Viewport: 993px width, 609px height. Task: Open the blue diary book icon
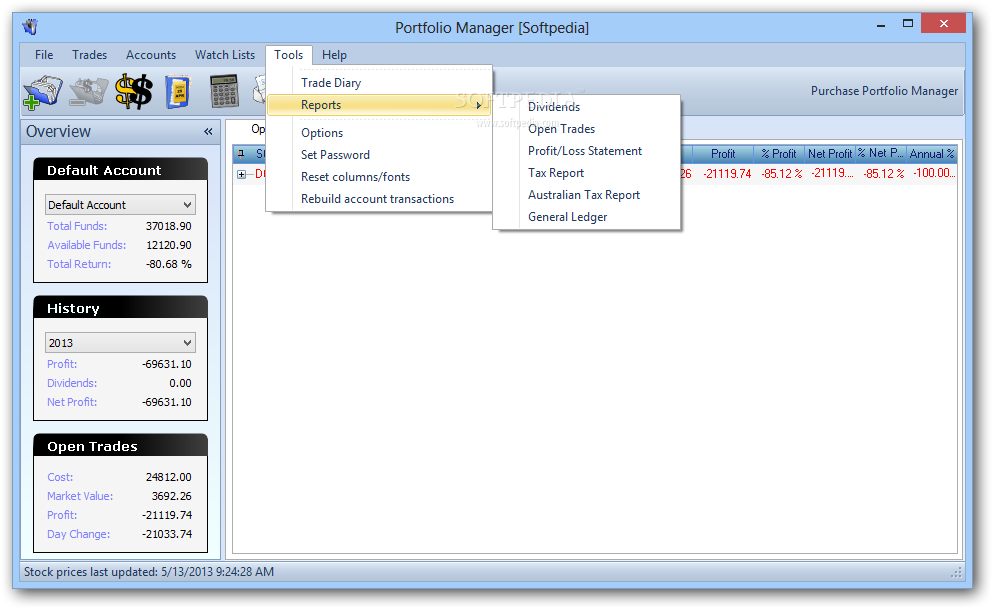178,92
